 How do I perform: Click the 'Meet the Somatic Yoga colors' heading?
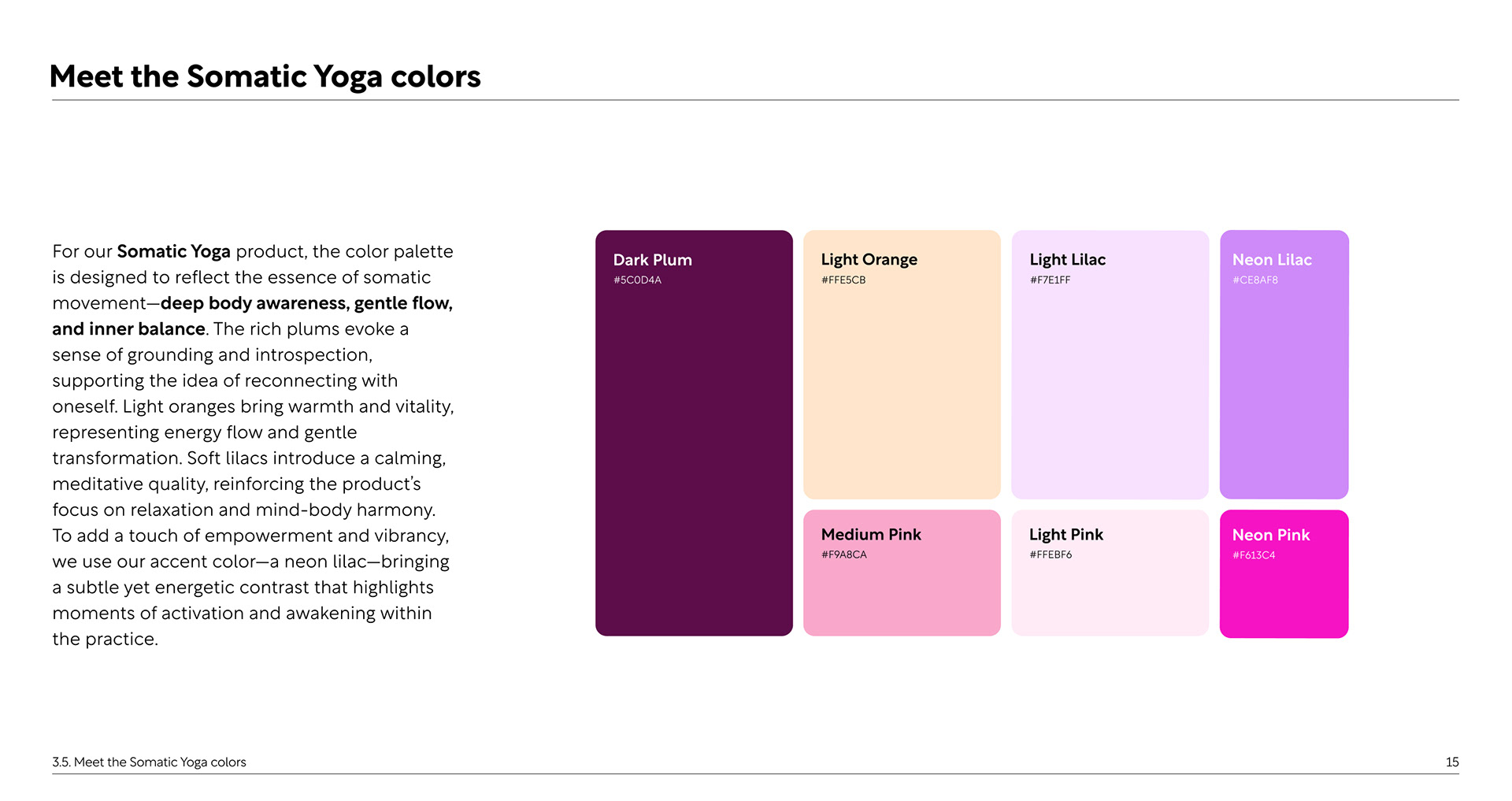(265, 76)
